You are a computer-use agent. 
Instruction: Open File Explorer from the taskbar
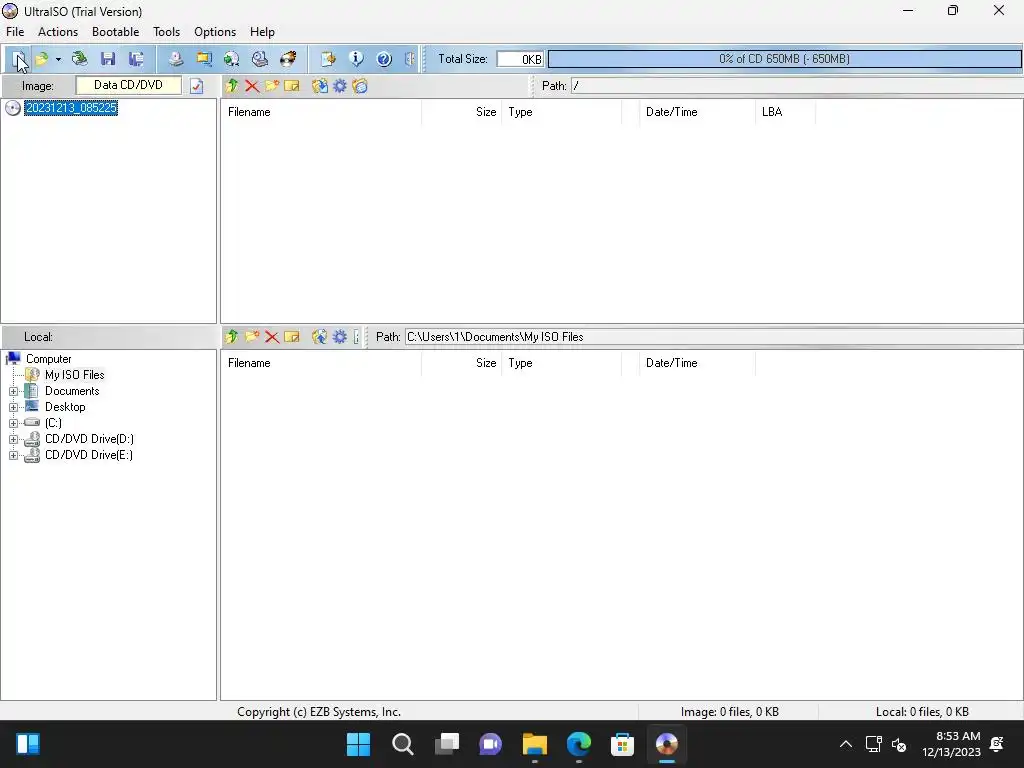coord(534,744)
